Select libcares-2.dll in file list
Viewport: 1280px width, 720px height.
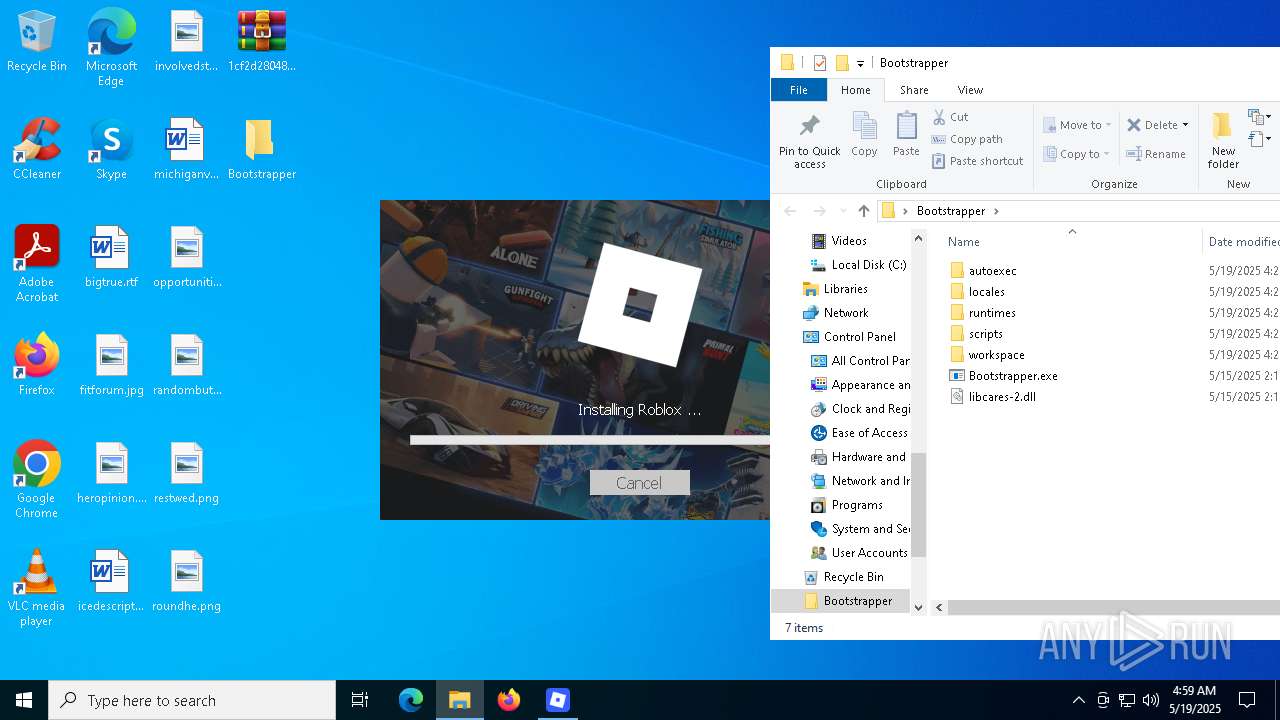992,397
